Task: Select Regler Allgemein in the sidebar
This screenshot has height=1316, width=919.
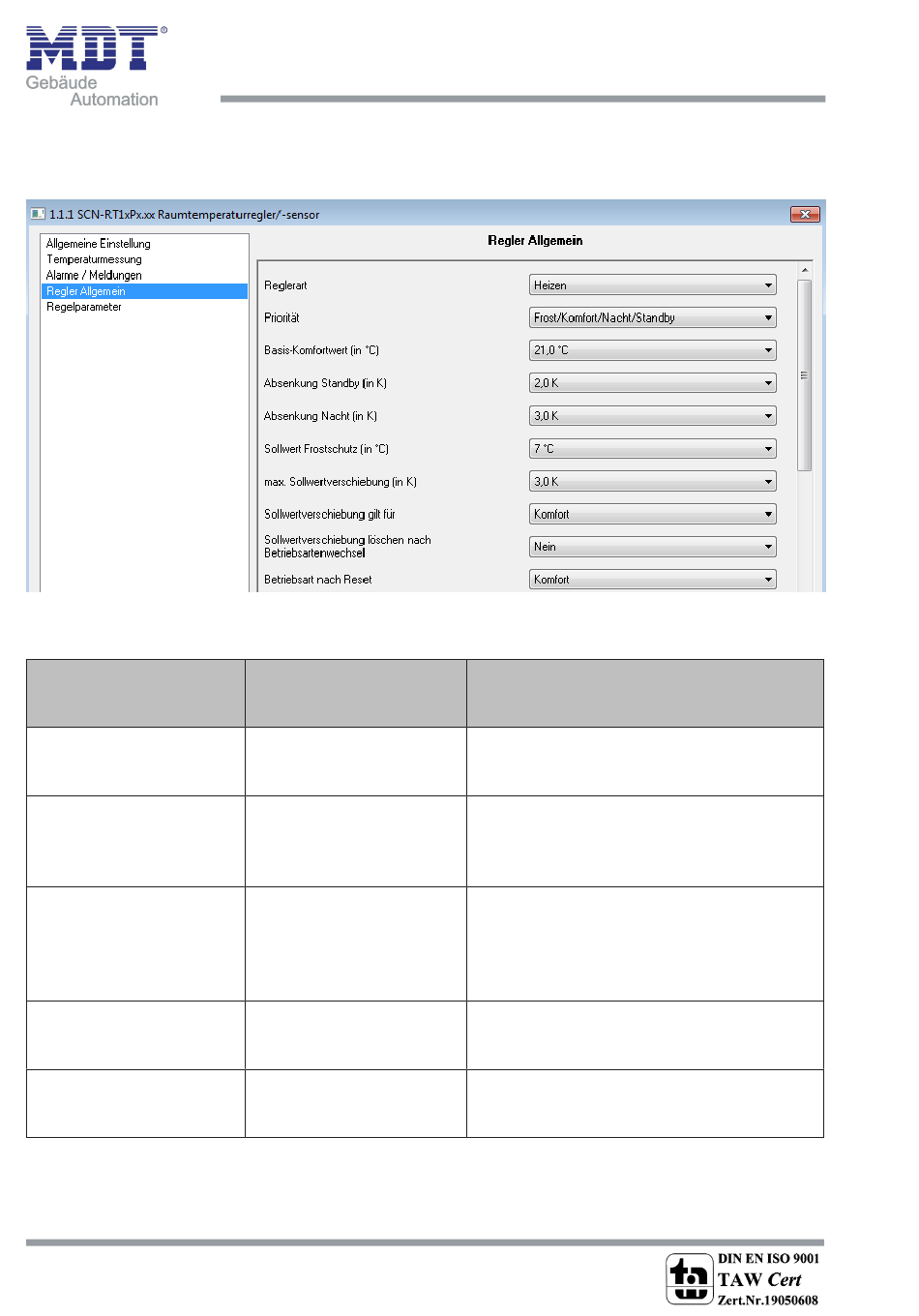Action: (145, 291)
